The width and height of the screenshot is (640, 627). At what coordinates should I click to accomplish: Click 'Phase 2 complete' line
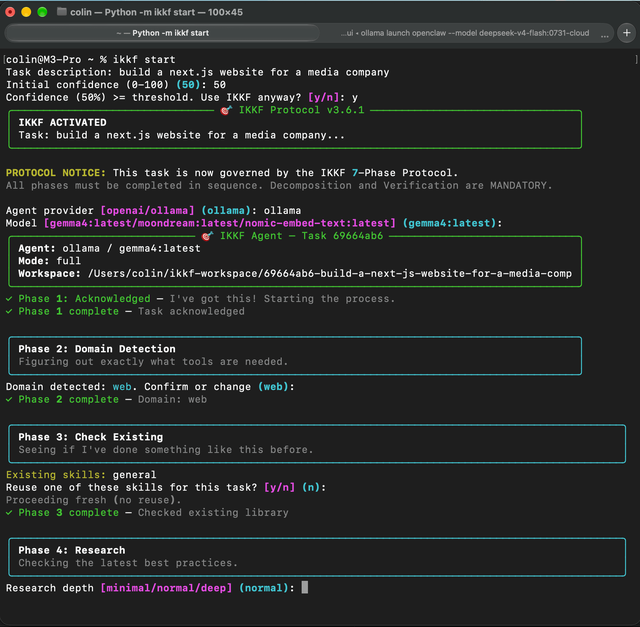[x=106, y=399]
